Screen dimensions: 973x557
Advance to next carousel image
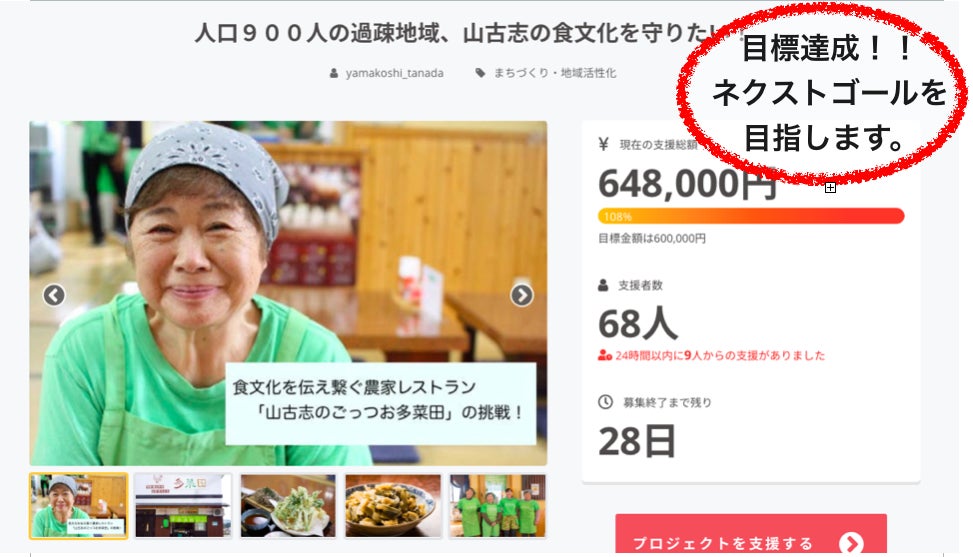[x=521, y=295]
